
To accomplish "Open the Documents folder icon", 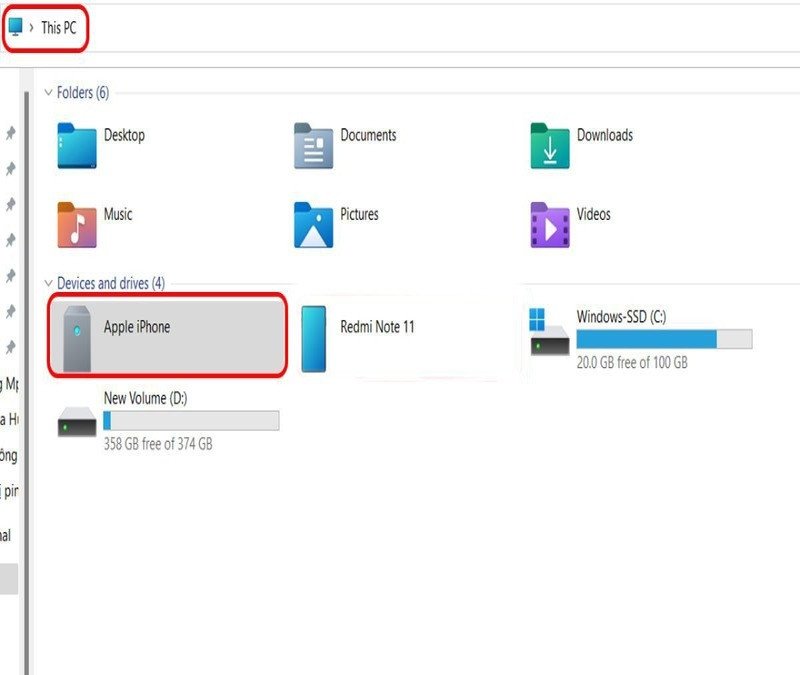I will tap(313, 146).
